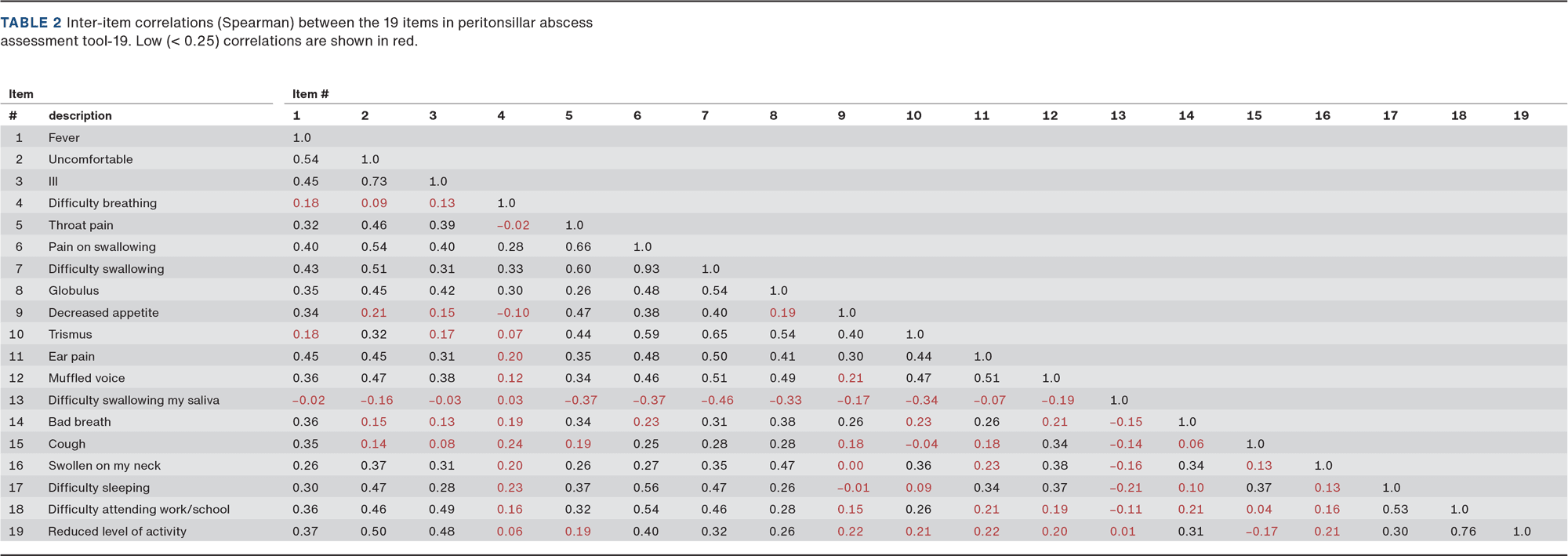Select the 'Muffled voice' row label
Viewport: 1568px width, 556px height.
[x=87, y=378]
